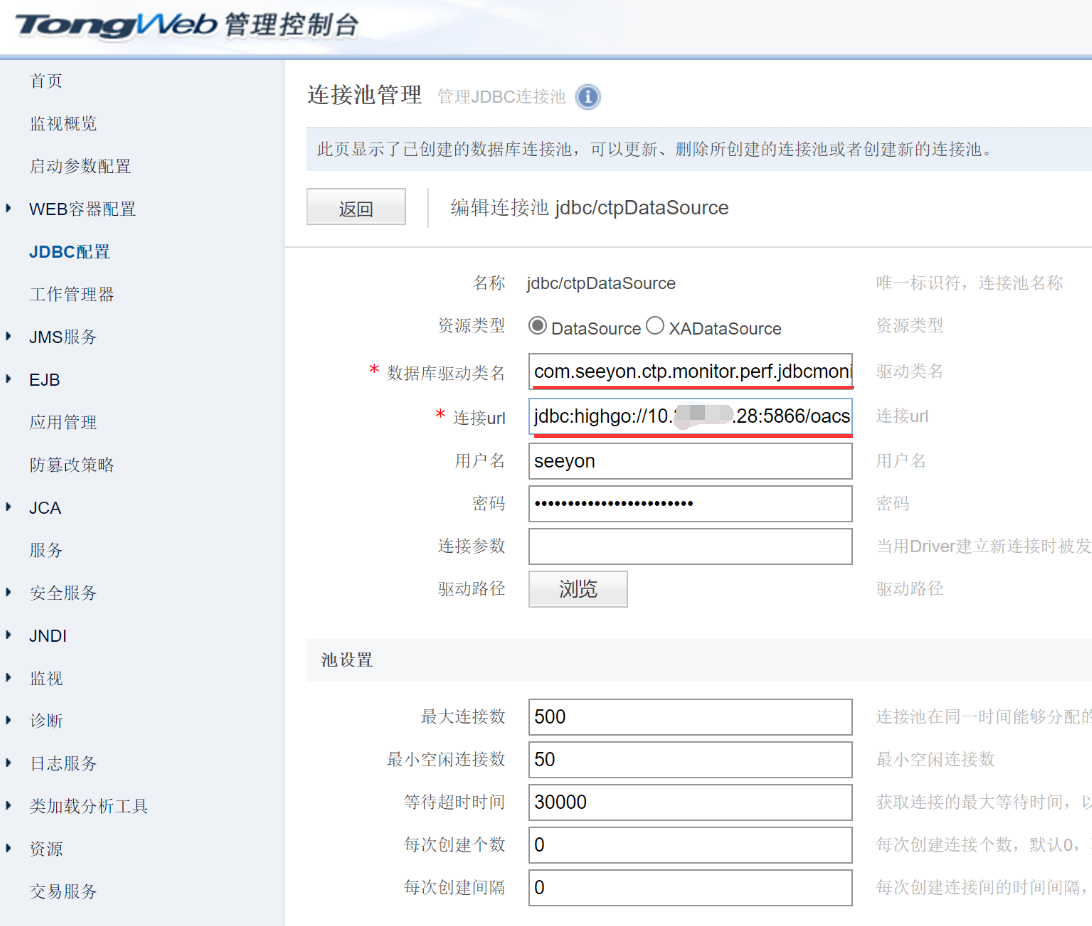Click the TongWeb 管理控制台 logo

[x=187, y=25]
